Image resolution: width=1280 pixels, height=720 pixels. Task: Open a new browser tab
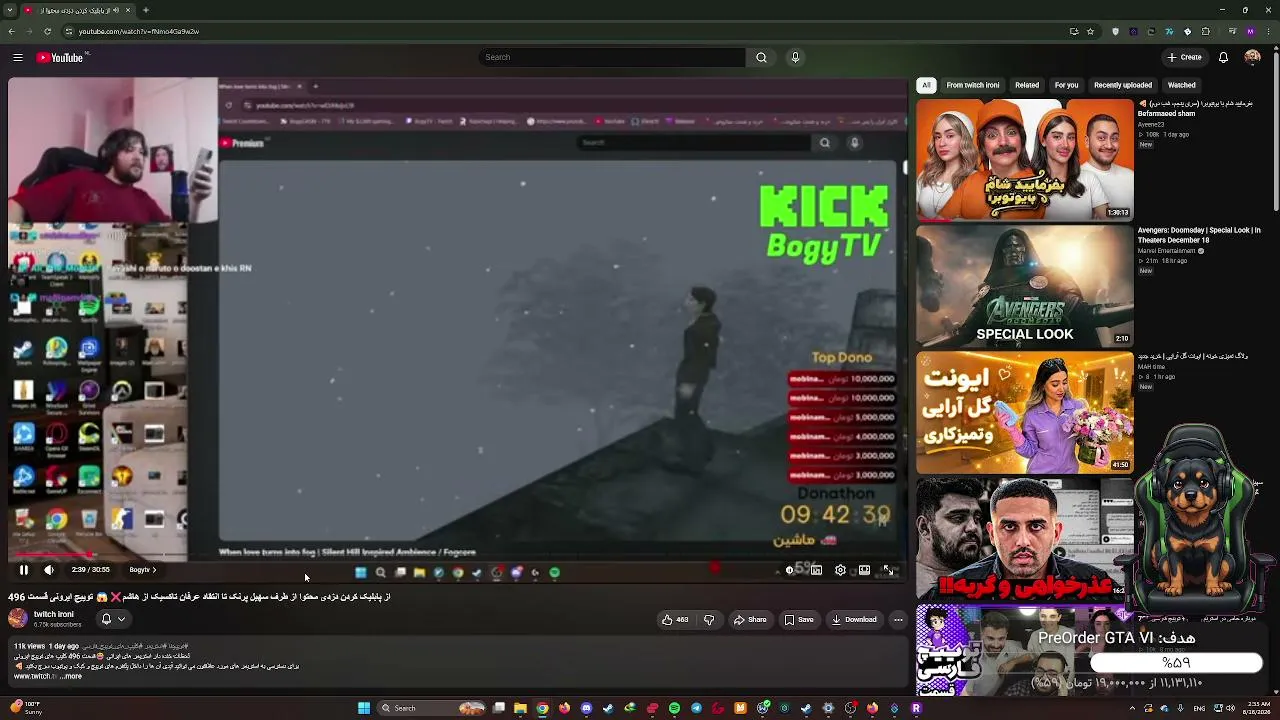[146, 10]
